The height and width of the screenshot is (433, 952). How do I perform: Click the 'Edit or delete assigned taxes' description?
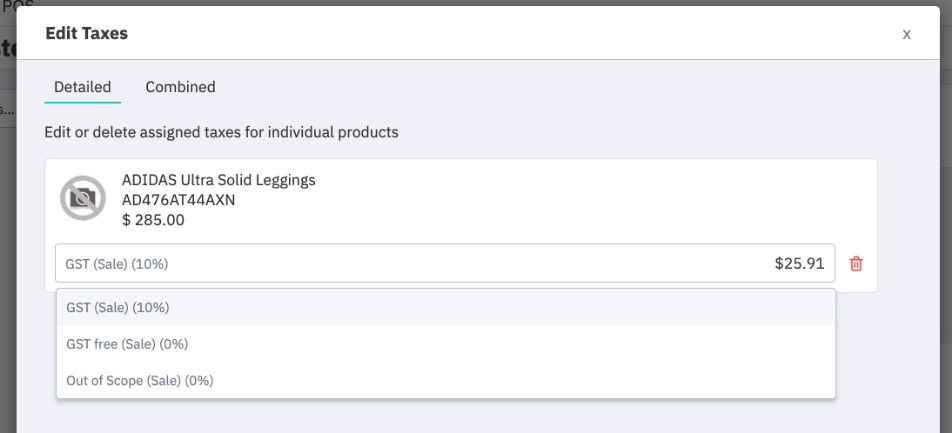click(222, 132)
